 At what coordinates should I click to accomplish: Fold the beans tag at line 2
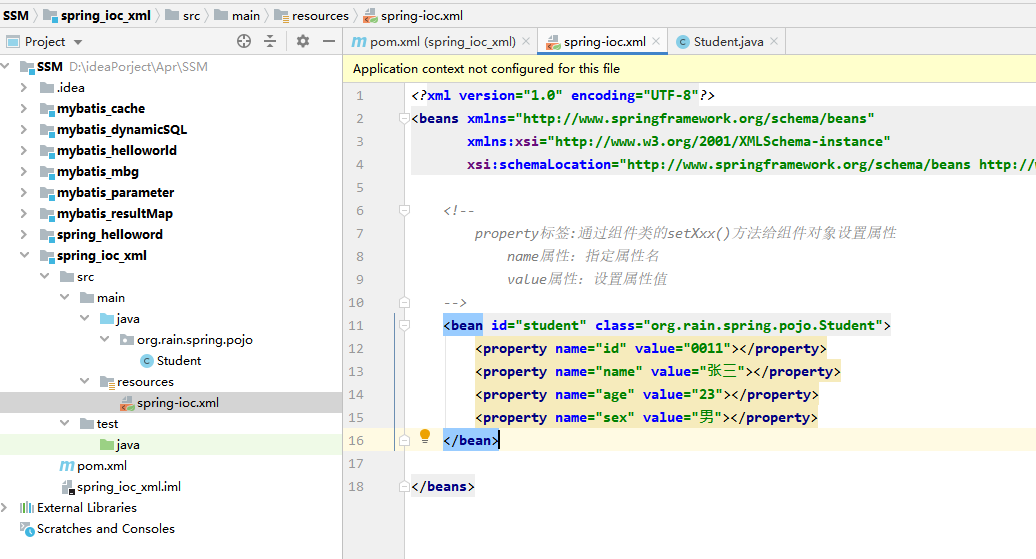coord(404,118)
